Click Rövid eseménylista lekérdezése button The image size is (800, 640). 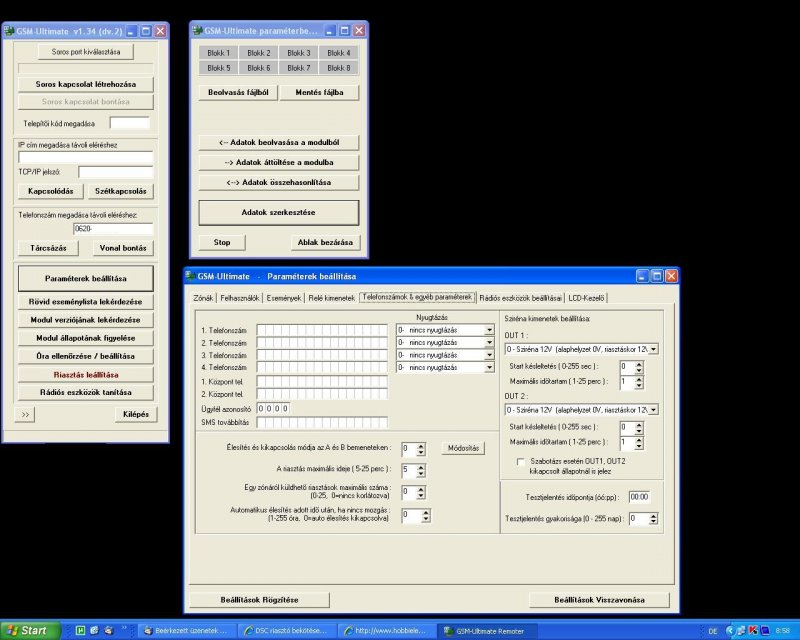[x=86, y=302]
